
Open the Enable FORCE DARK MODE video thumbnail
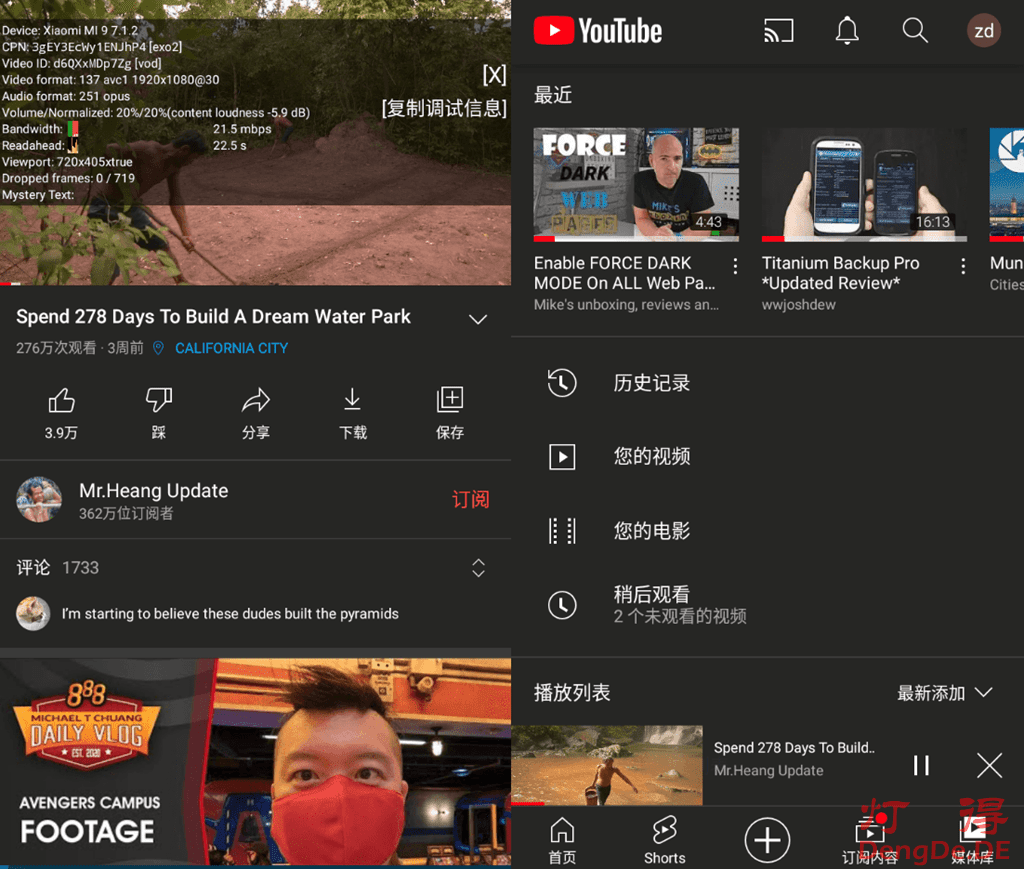[x=636, y=184]
